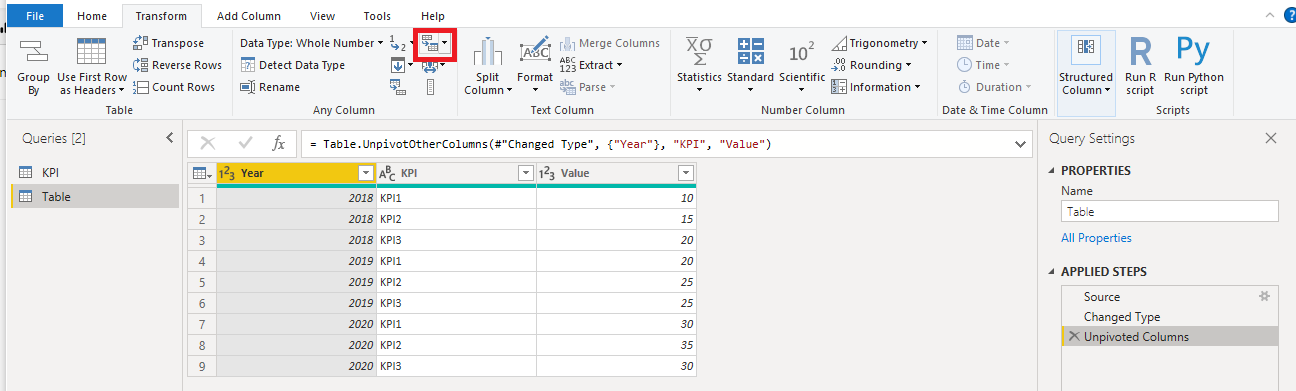Click the query Name input field
1296x391 pixels.
click(x=1169, y=211)
